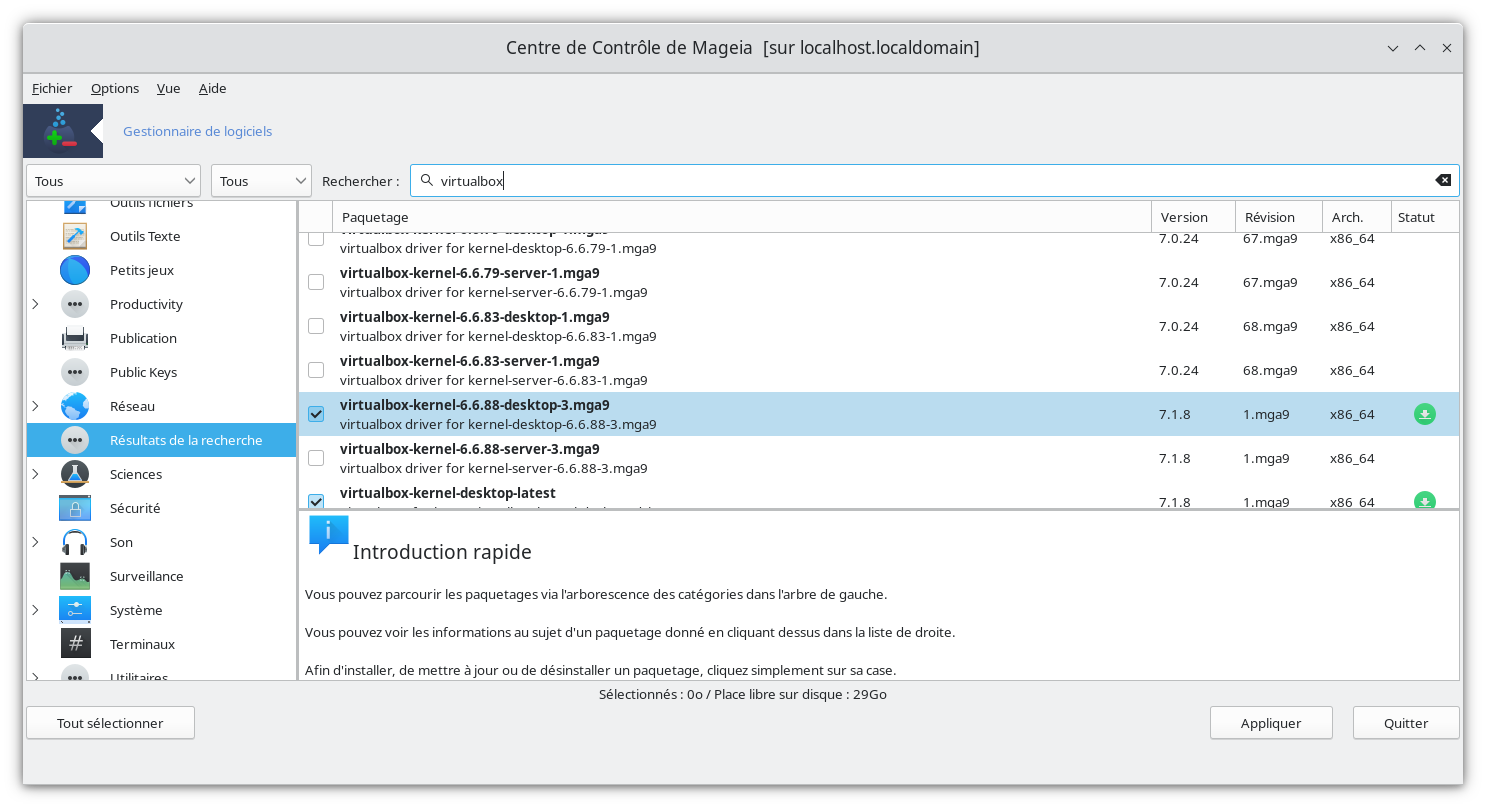
Task: Click the install status icon for virtualbox-kernel-6.6.88-desktop-3
Action: [1425, 414]
